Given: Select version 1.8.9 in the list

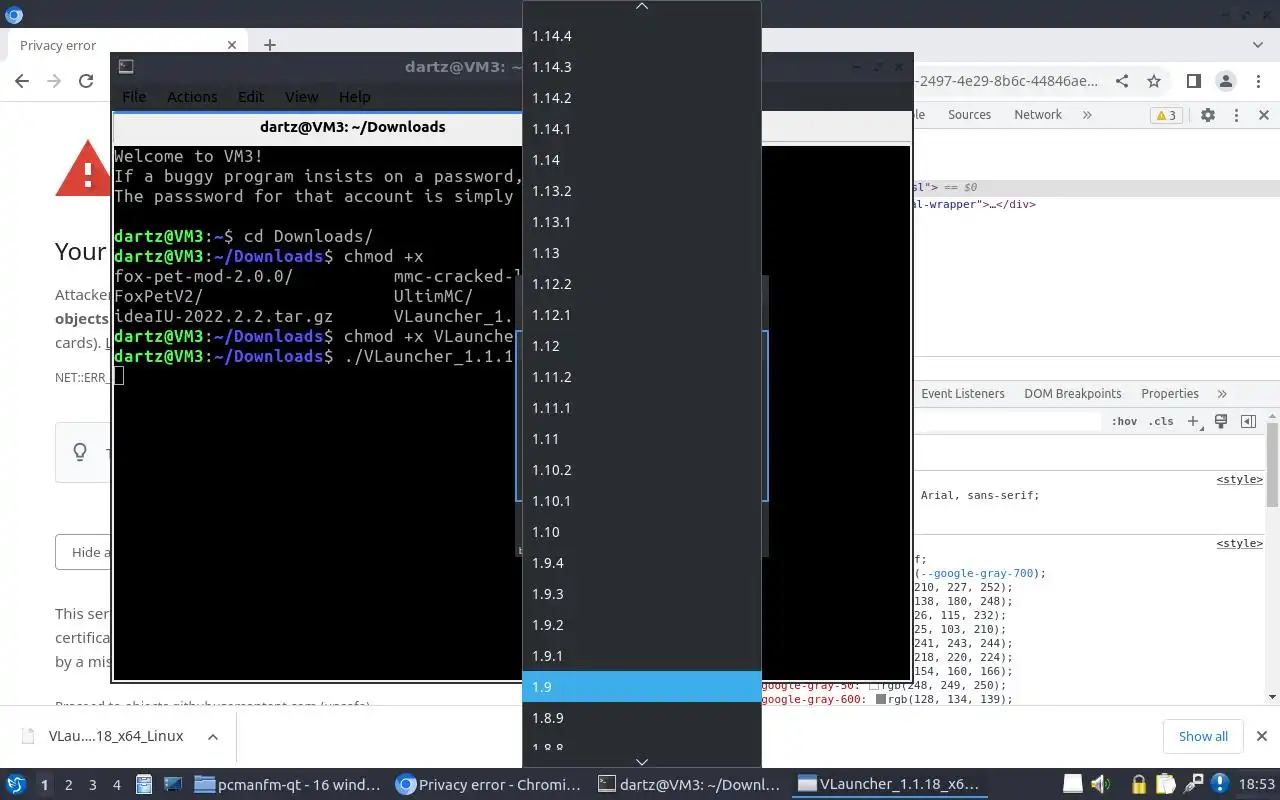Looking at the screenshot, I should click(x=641, y=718).
